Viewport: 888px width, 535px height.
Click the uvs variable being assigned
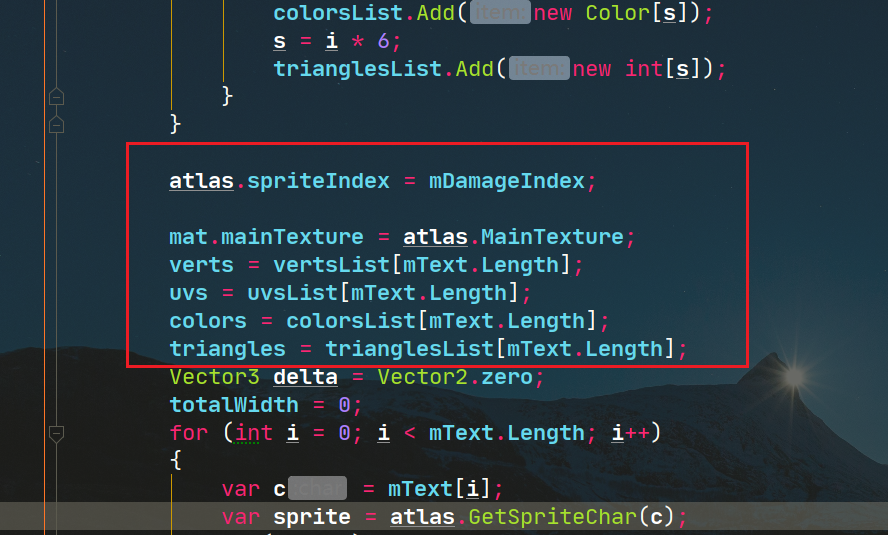(189, 293)
